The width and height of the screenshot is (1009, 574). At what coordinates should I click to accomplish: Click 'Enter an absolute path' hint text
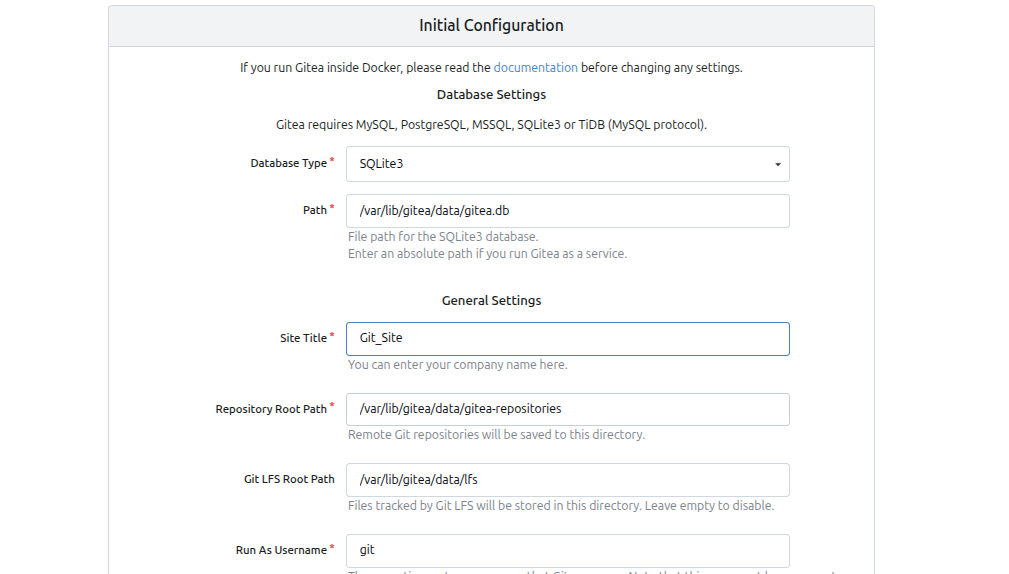pos(487,254)
